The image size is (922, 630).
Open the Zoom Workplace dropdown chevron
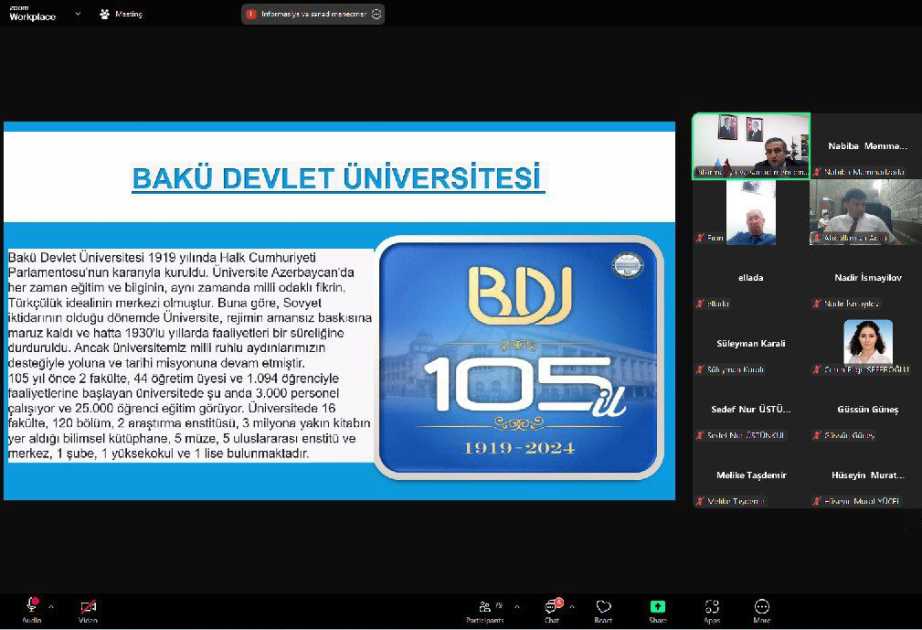click(78, 14)
